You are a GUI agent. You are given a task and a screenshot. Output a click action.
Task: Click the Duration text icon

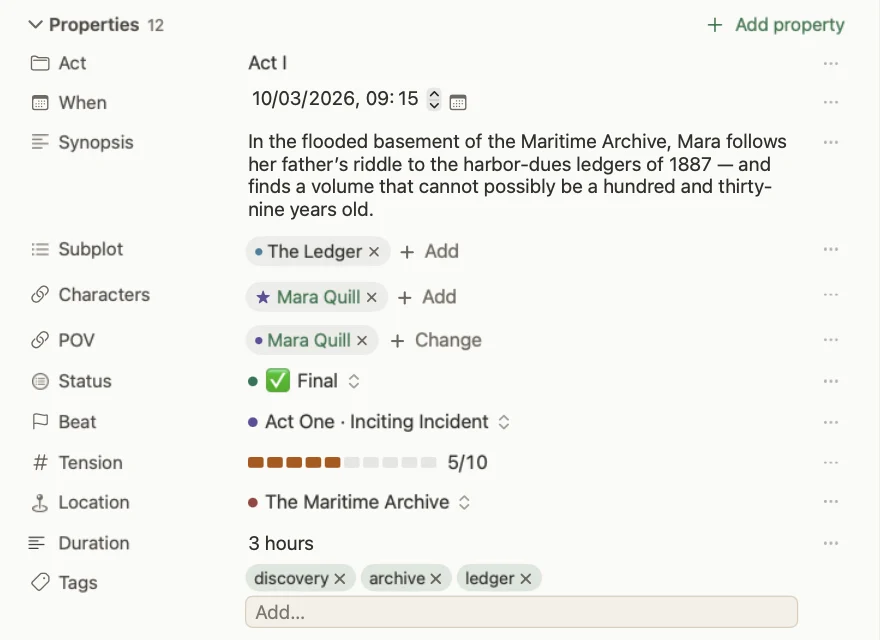click(x=36, y=543)
